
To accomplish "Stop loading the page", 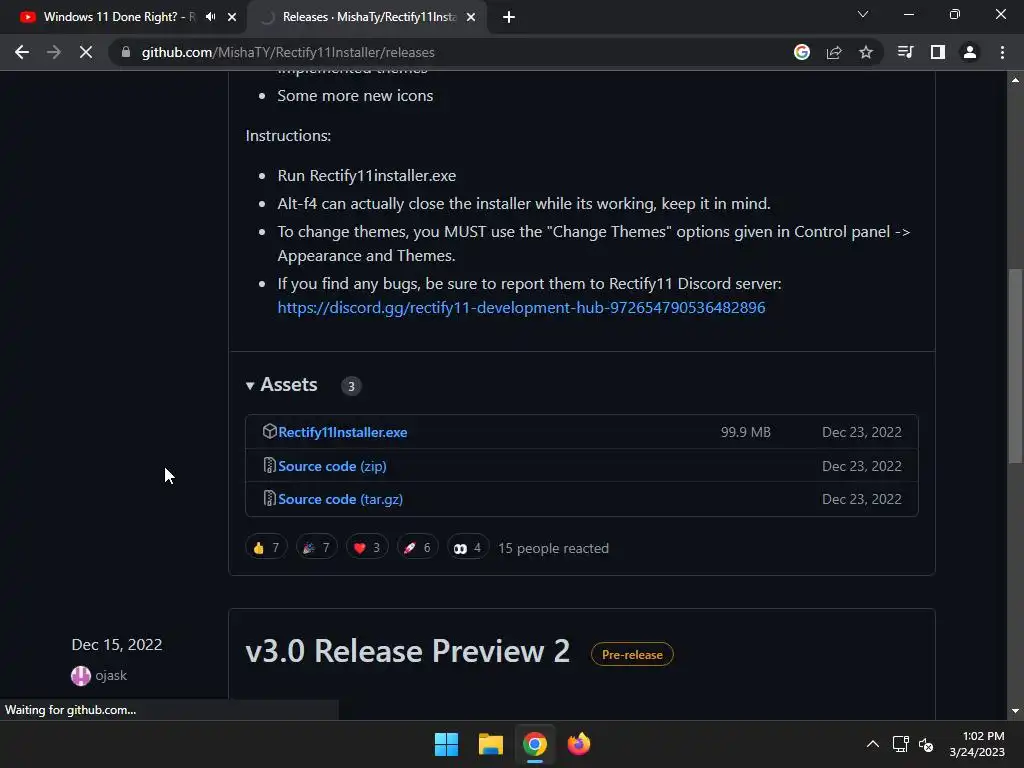I will pyautogui.click(x=86, y=52).
